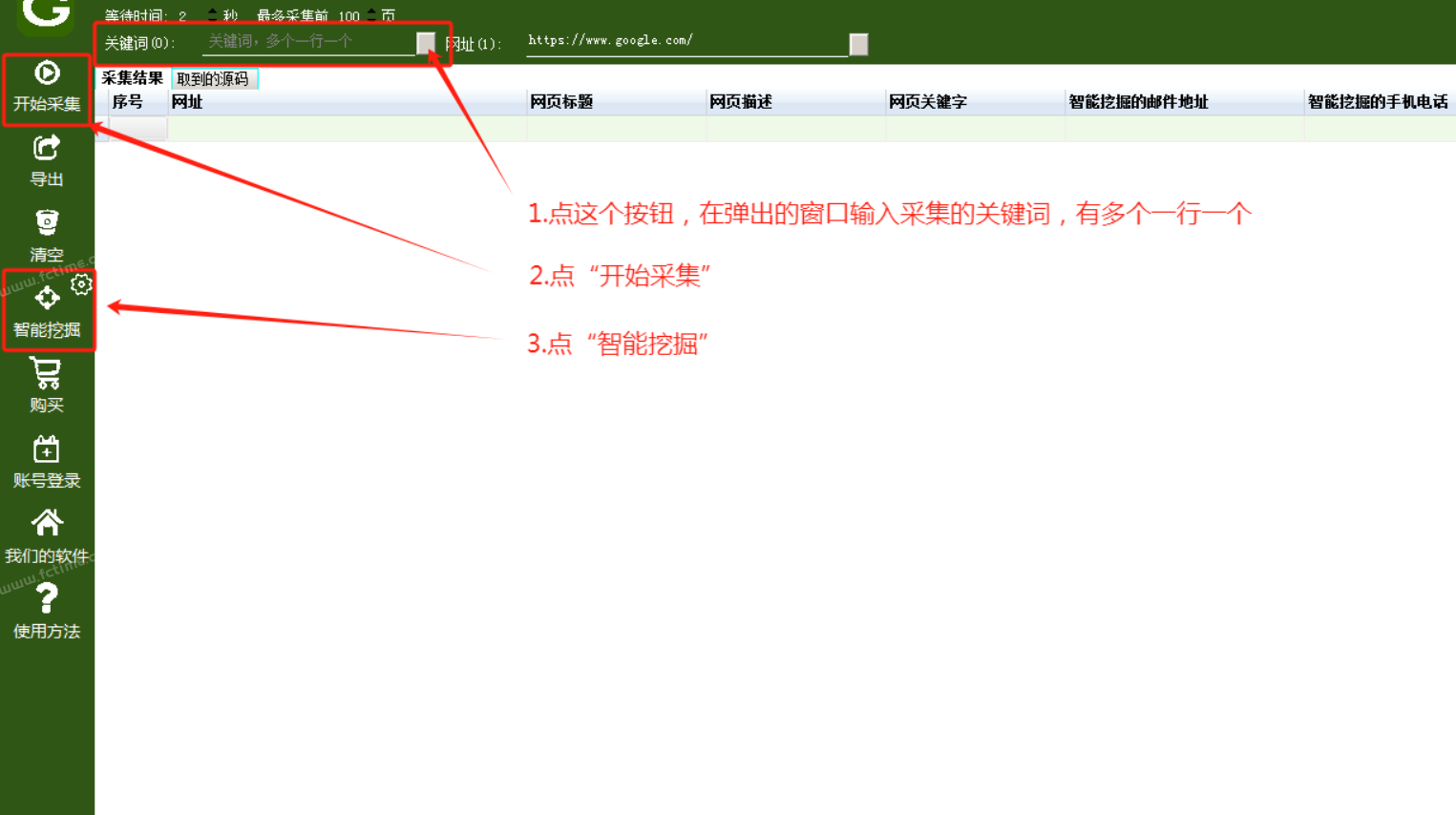Switch to the 采集结果 tab
Image resolution: width=1456 pixels, height=815 pixels.
[132, 78]
